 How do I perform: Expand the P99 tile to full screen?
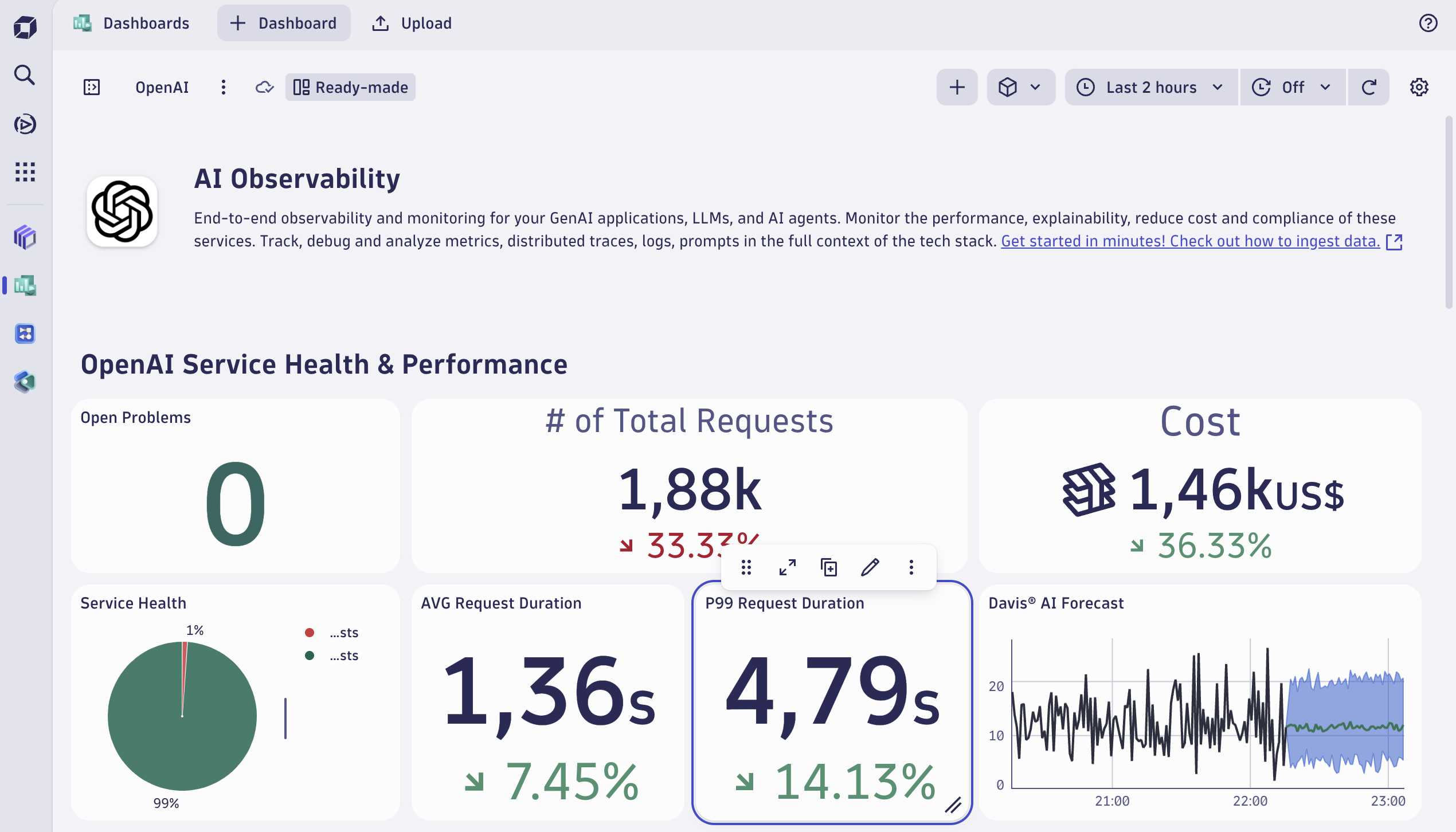point(788,567)
